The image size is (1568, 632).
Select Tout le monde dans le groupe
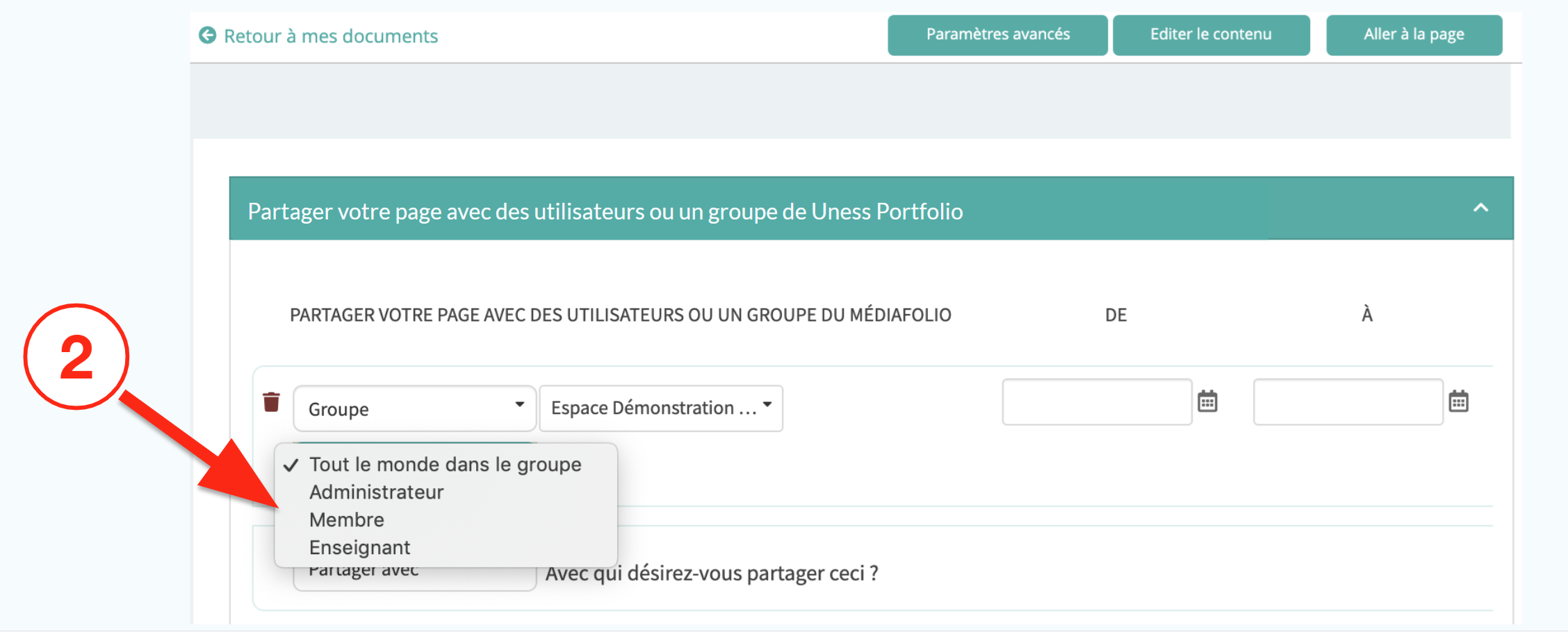pyautogui.click(x=445, y=464)
